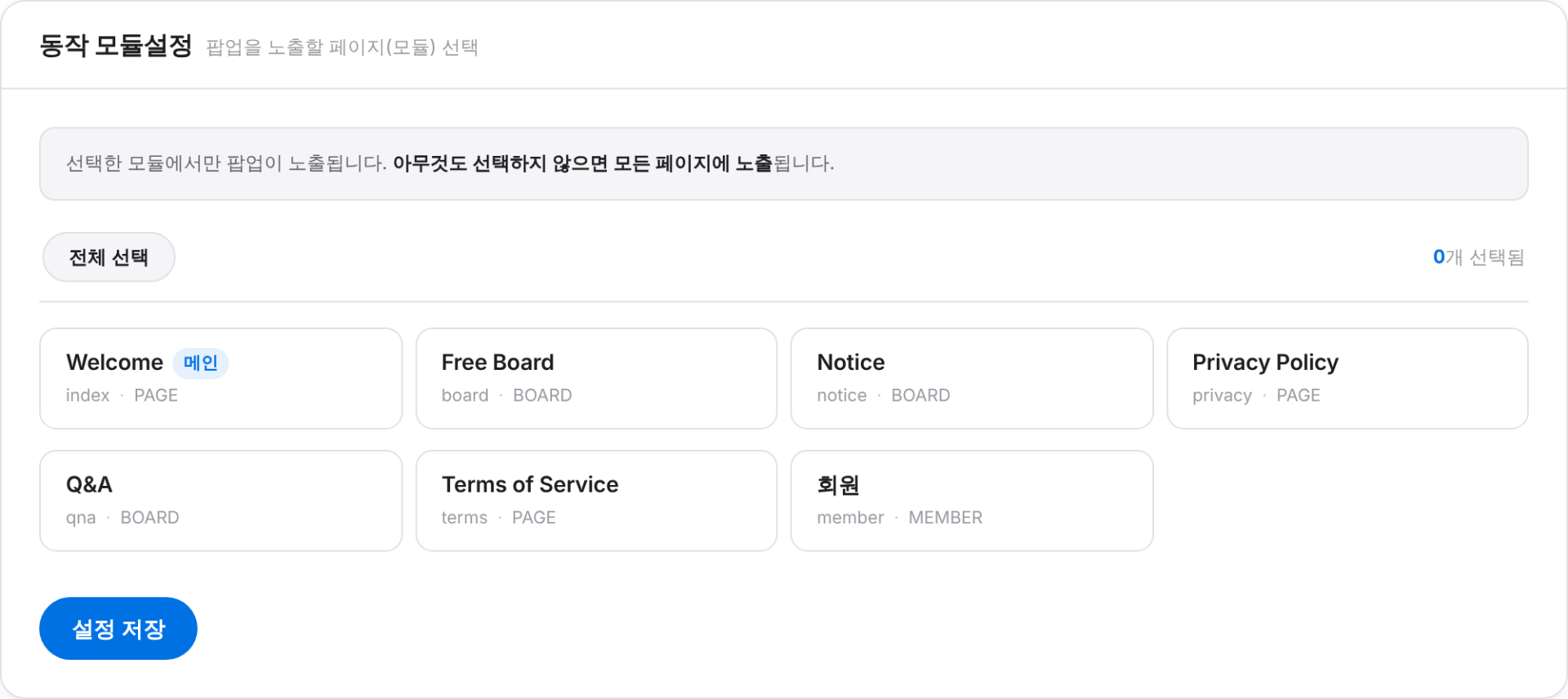The width and height of the screenshot is (1568, 699).
Task: Toggle the Terms of Service card
Action: pyautogui.click(x=596, y=501)
